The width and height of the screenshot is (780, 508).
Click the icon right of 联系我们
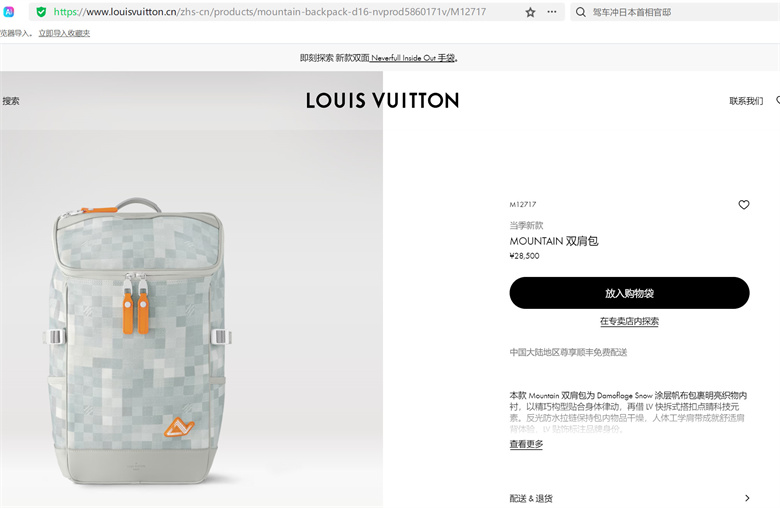point(778,101)
